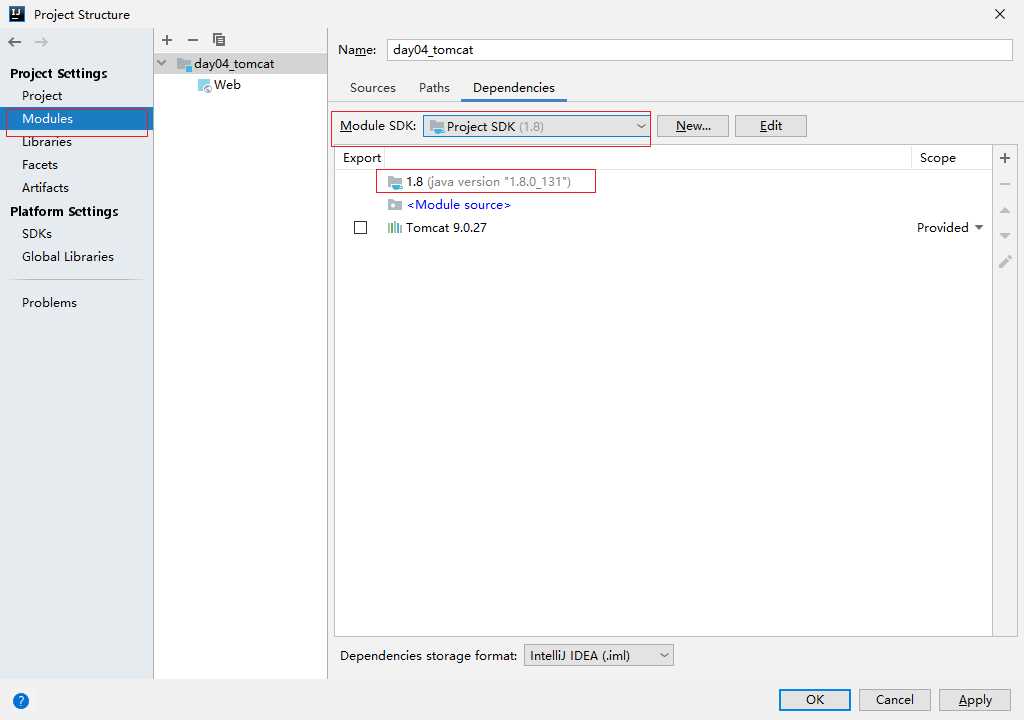Click the IntelliJ IDEA logo in the title bar
The image size is (1024, 720).
(17, 14)
